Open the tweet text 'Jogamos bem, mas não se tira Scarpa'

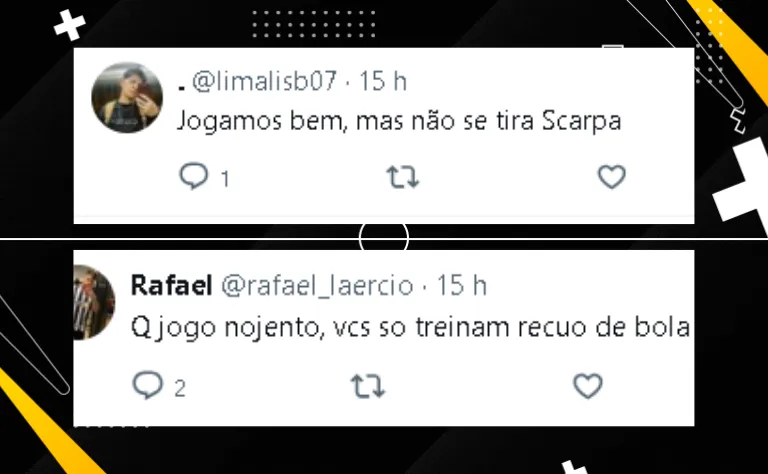pyautogui.click(x=399, y=121)
